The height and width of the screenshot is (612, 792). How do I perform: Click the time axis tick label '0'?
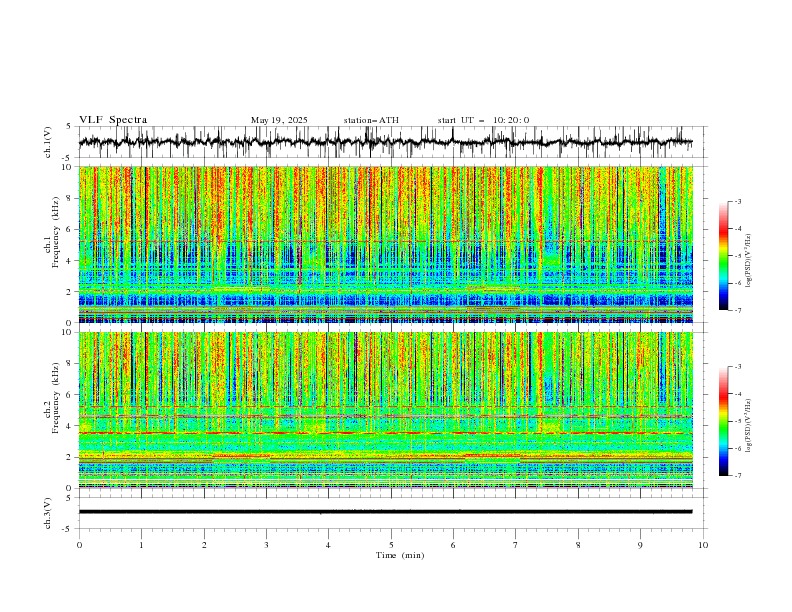tap(79, 545)
